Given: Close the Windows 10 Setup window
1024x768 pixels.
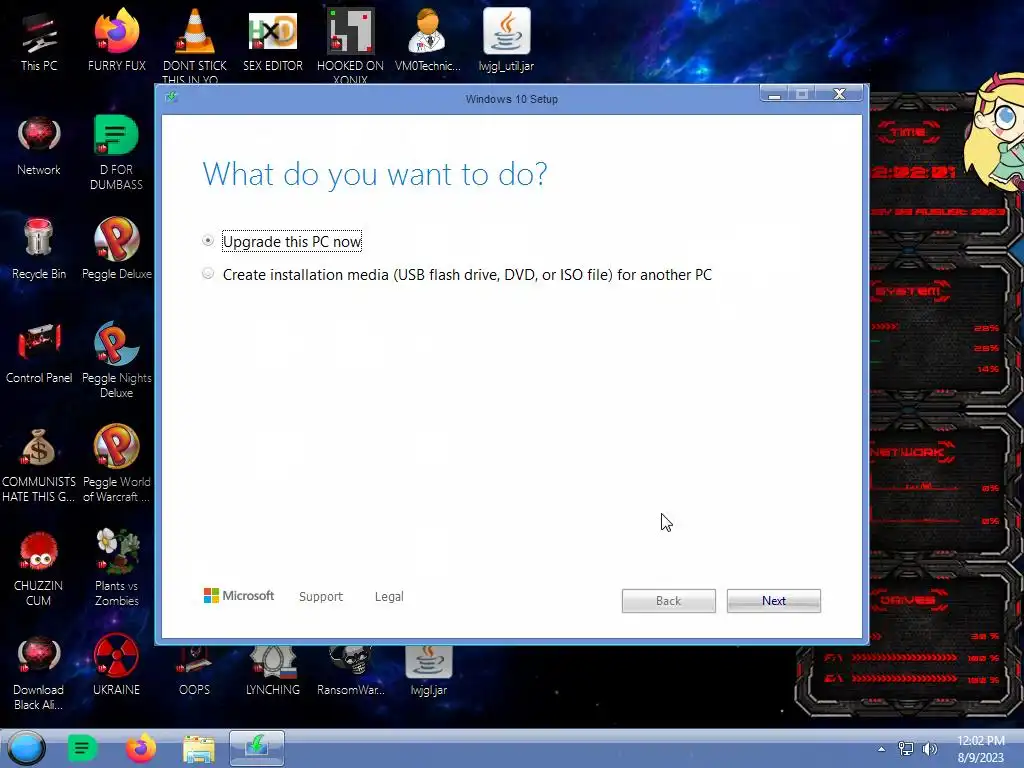Looking at the screenshot, I should [x=840, y=94].
